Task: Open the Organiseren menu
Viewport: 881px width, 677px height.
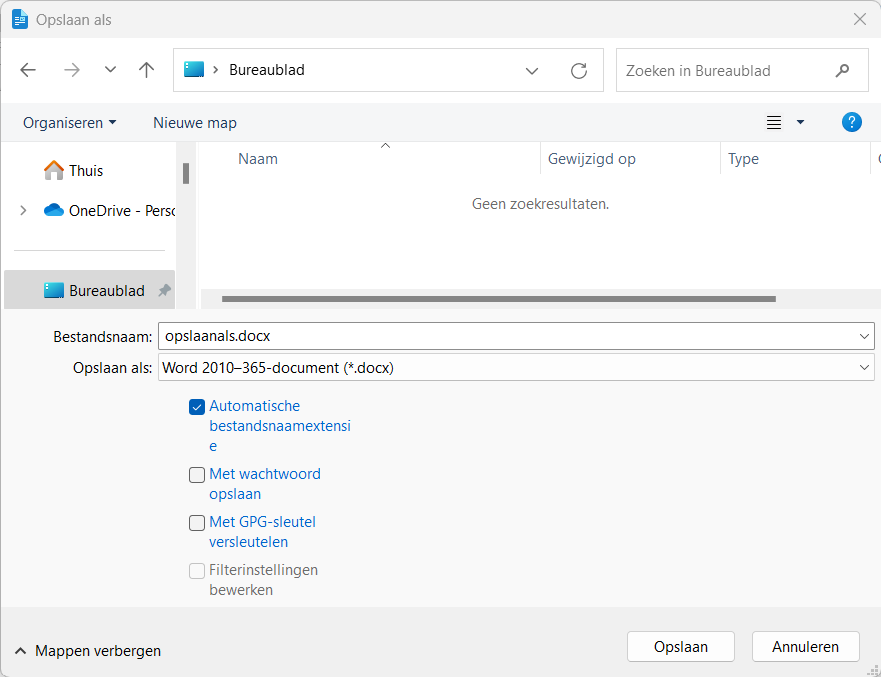Action: [69, 123]
